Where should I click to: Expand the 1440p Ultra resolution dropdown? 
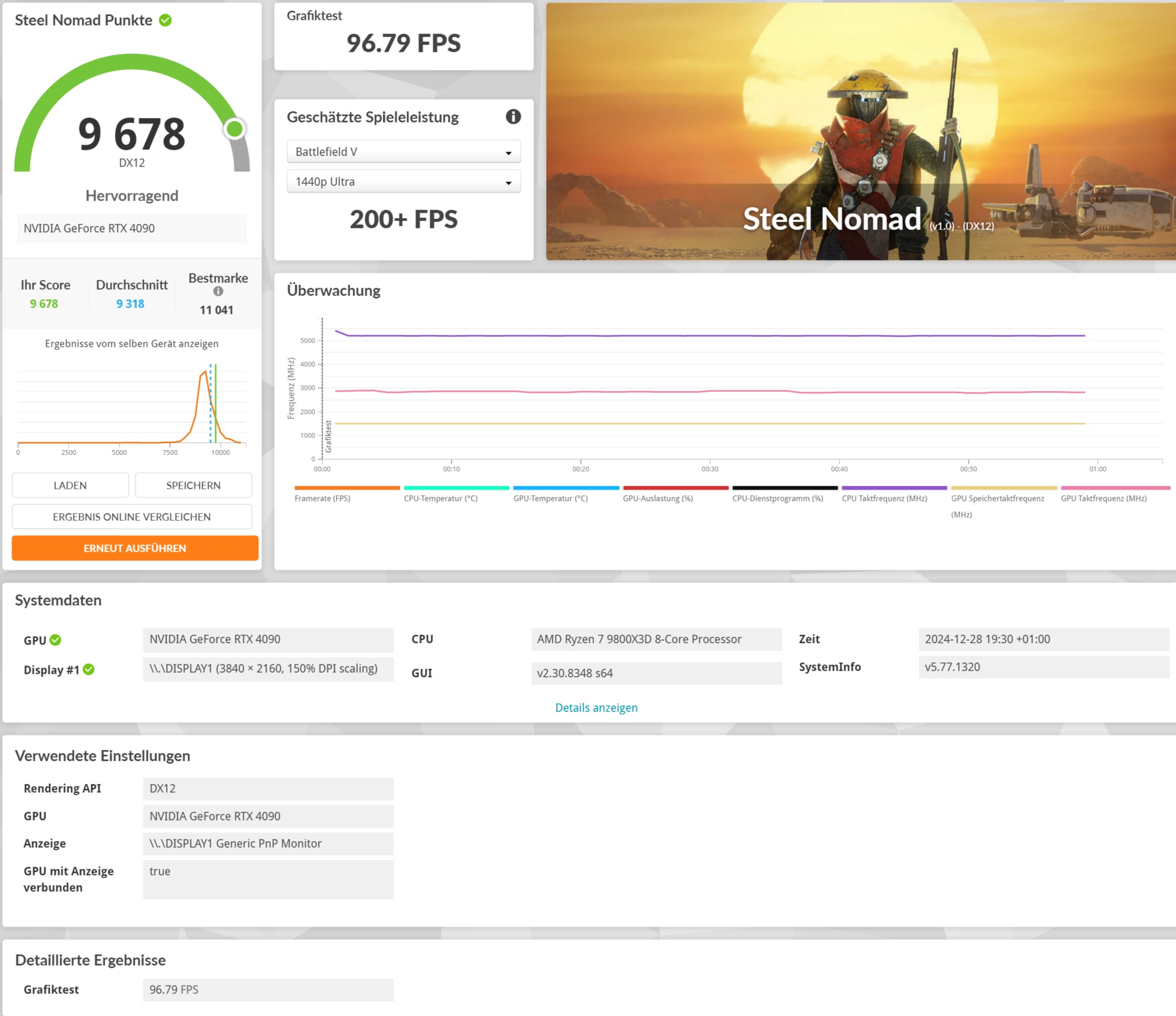pos(404,182)
